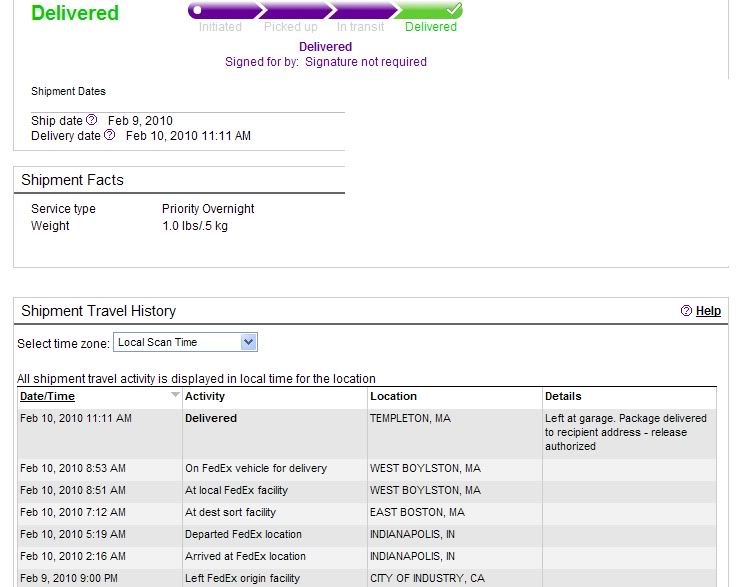This screenshot has height=587, width=737.
Task: Select the Delivered TEMPLETON, MA history row
Action: pyautogui.click(x=367, y=434)
